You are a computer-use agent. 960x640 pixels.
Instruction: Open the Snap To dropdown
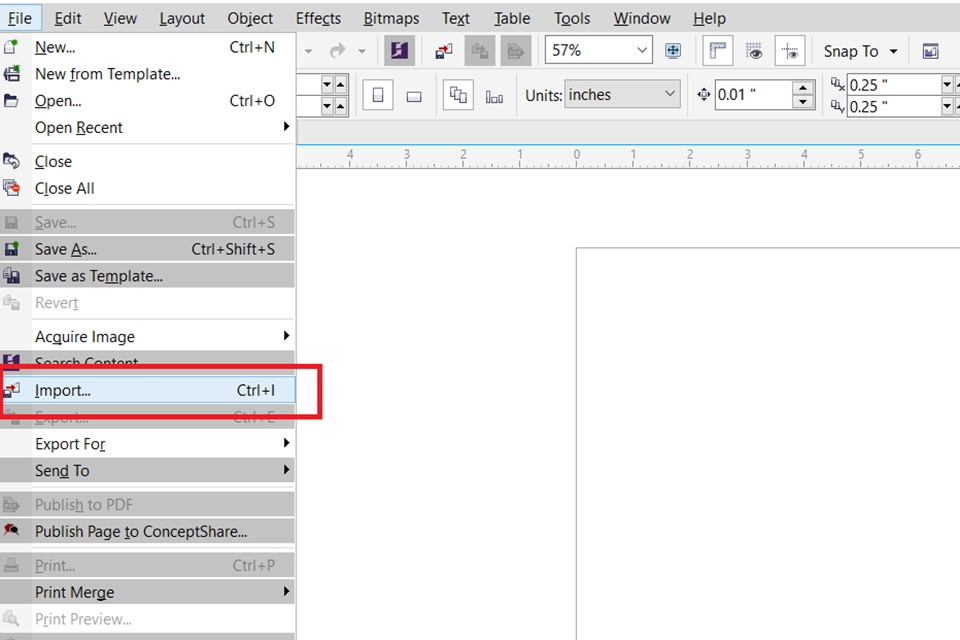(860, 51)
